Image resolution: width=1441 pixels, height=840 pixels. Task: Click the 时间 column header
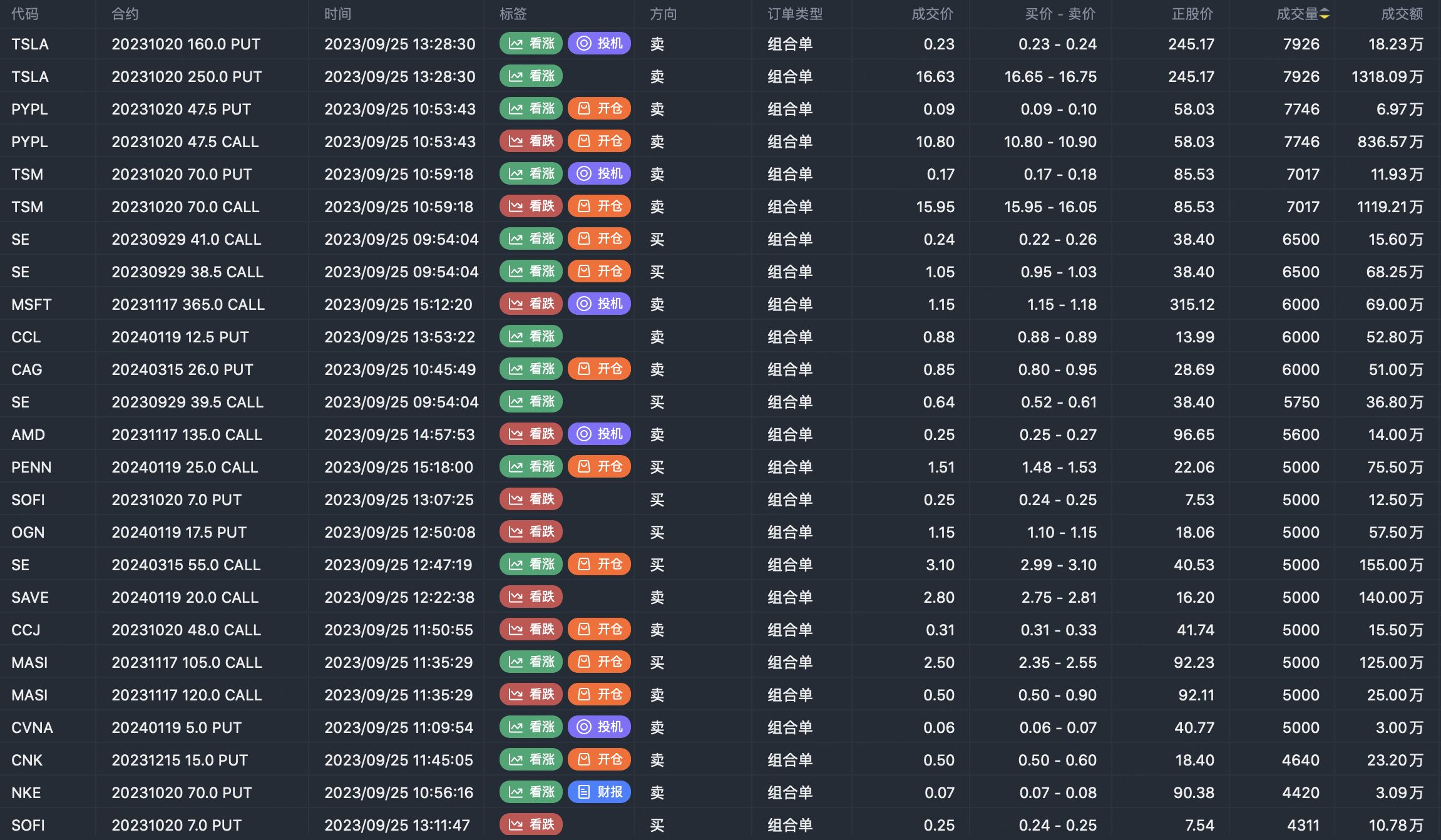point(338,14)
